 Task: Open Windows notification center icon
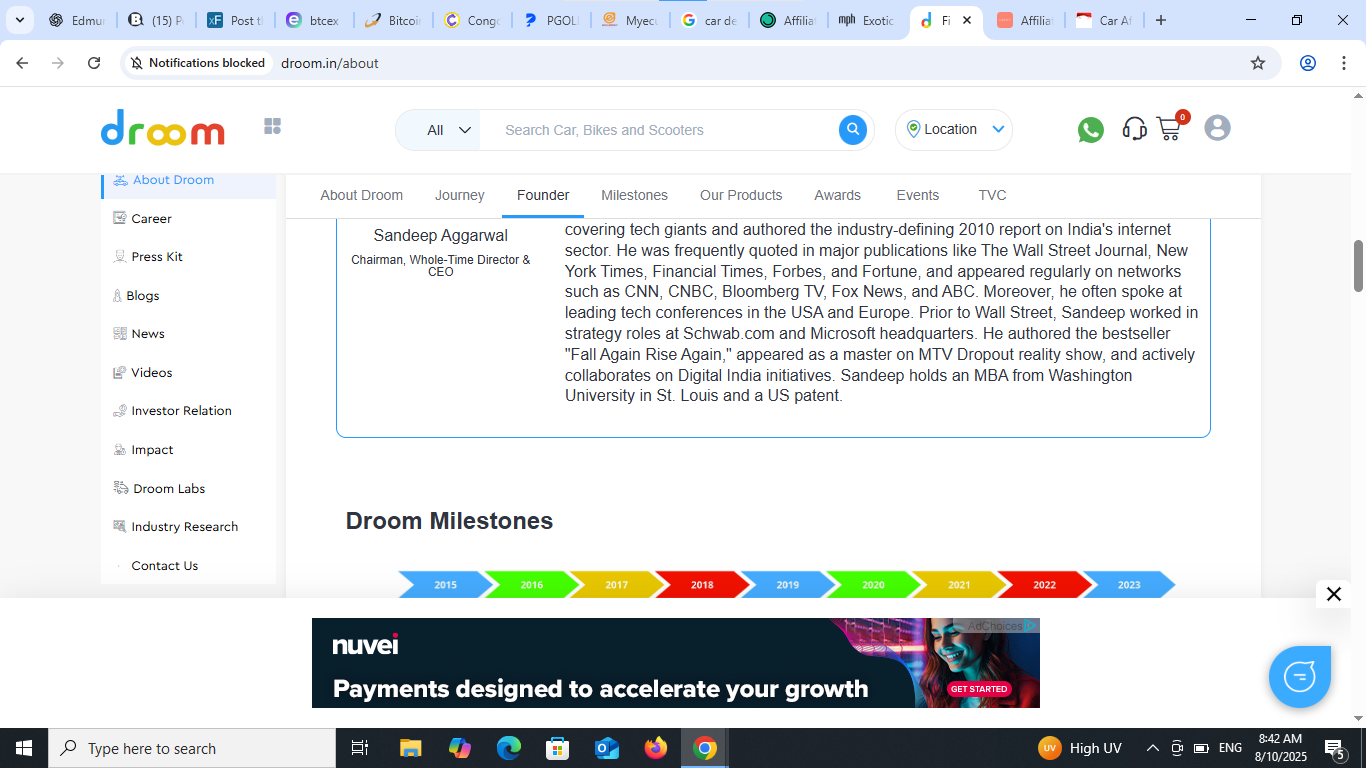[x=1334, y=748]
